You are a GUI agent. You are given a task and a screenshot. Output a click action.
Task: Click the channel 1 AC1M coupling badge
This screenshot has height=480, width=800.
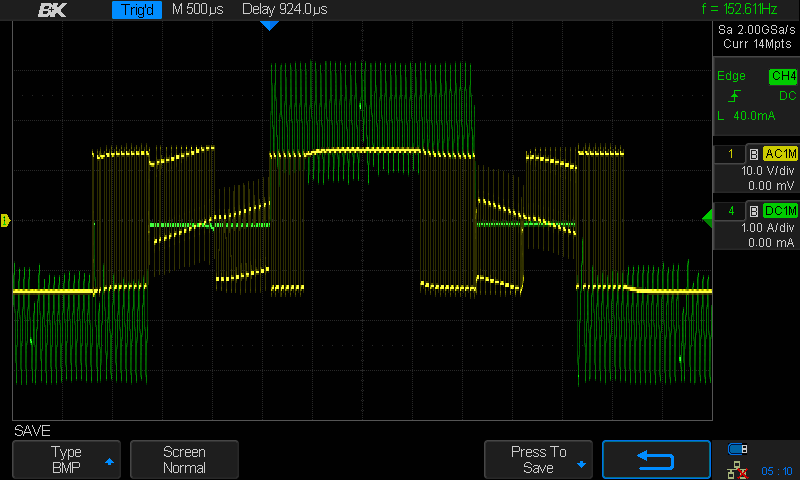coord(780,154)
